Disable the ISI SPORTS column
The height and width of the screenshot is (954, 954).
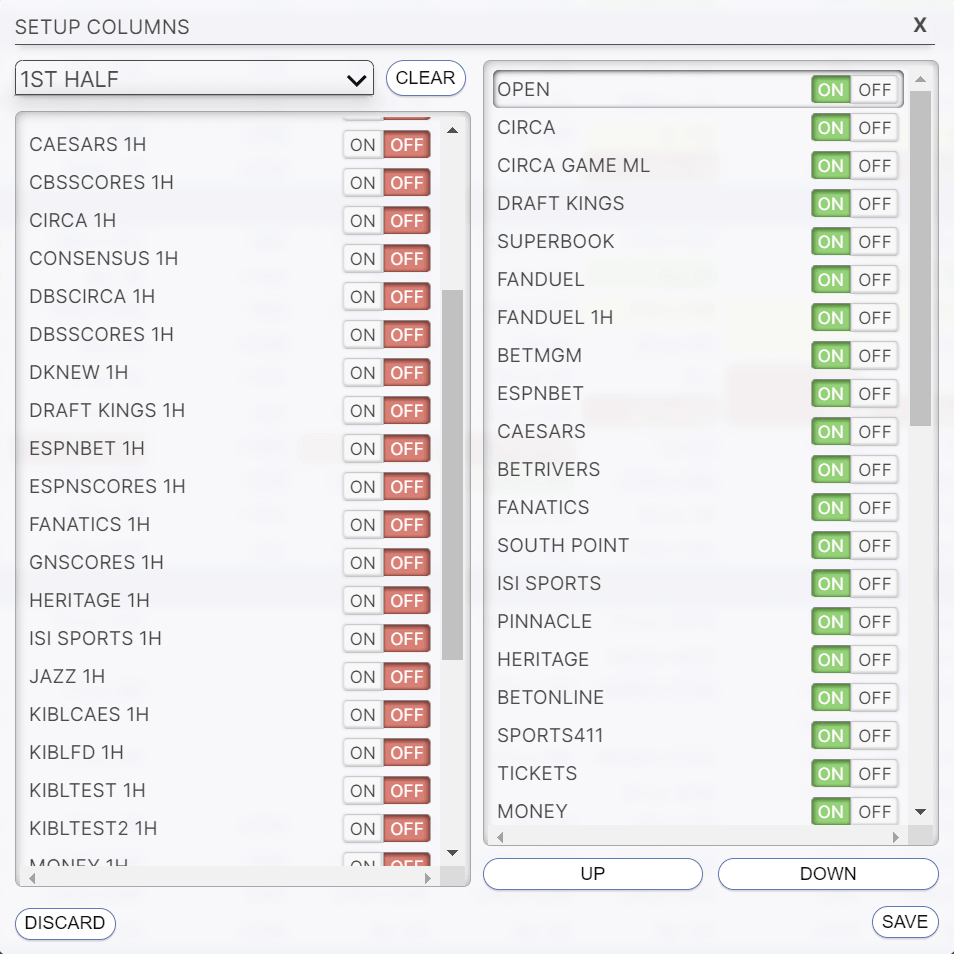point(874,583)
